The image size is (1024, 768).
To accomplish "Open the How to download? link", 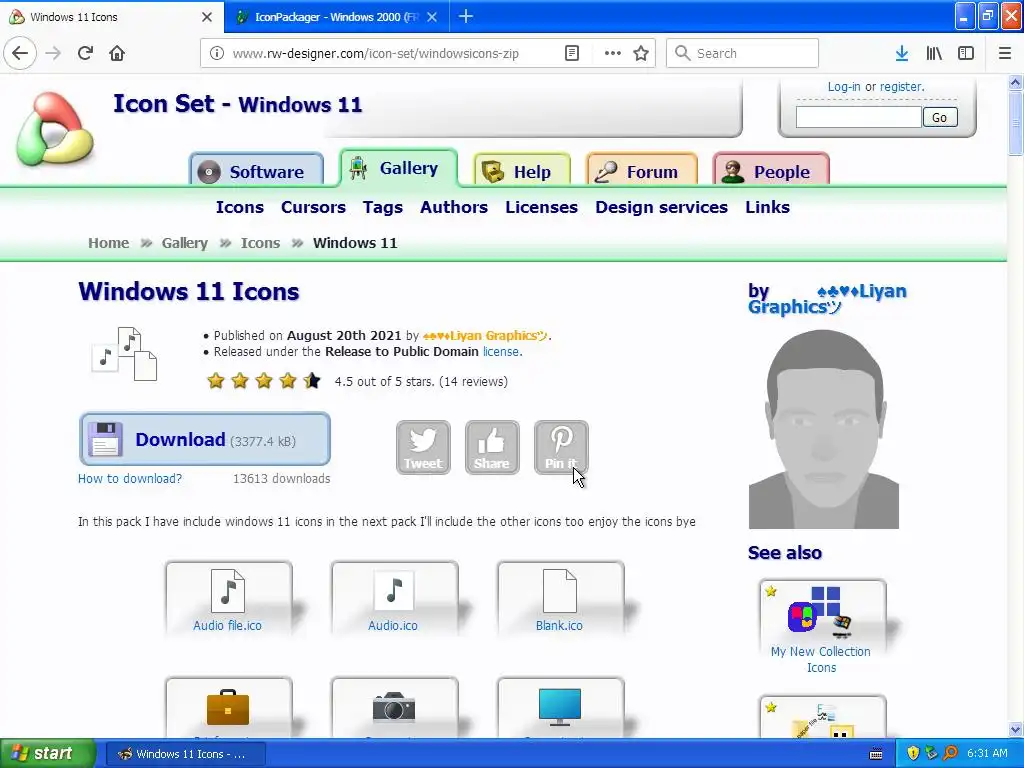I will tap(130, 479).
